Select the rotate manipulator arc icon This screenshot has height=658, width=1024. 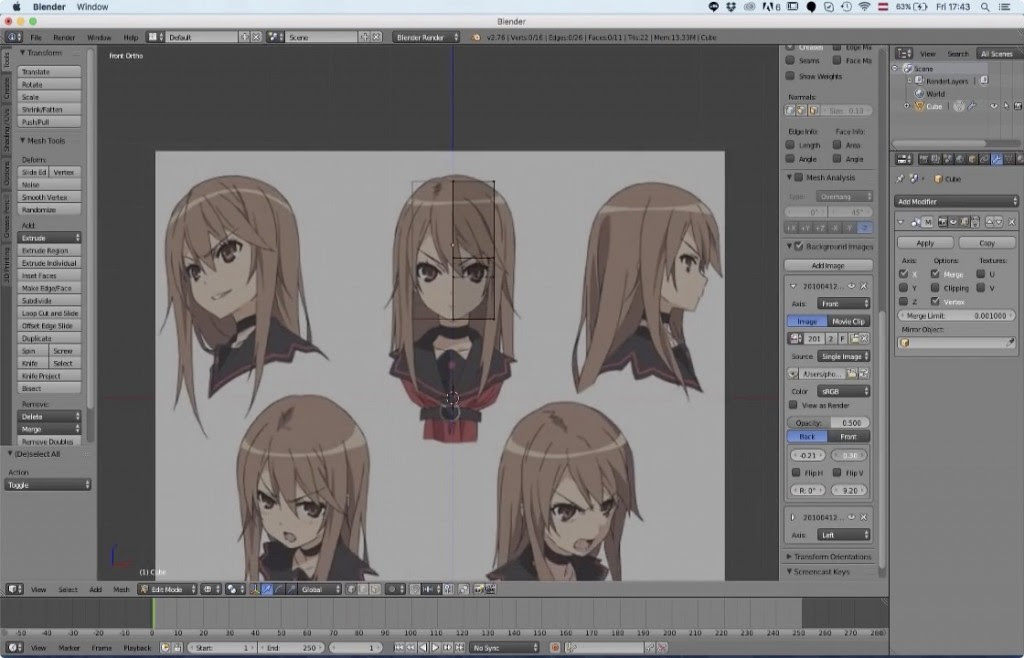pyautogui.click(x=279, y=589)
